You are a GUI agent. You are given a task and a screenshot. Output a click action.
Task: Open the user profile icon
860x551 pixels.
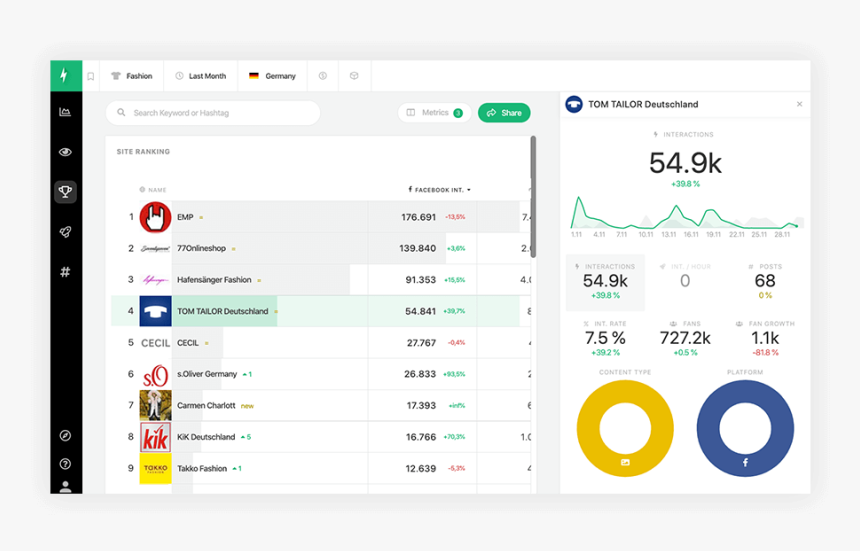click(x=65, y=487)
